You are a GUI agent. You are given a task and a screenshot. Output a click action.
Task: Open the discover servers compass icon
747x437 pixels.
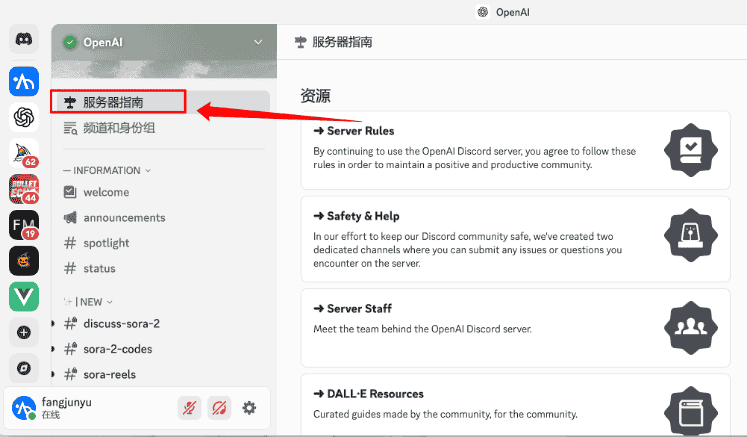(x=24, y=367)
